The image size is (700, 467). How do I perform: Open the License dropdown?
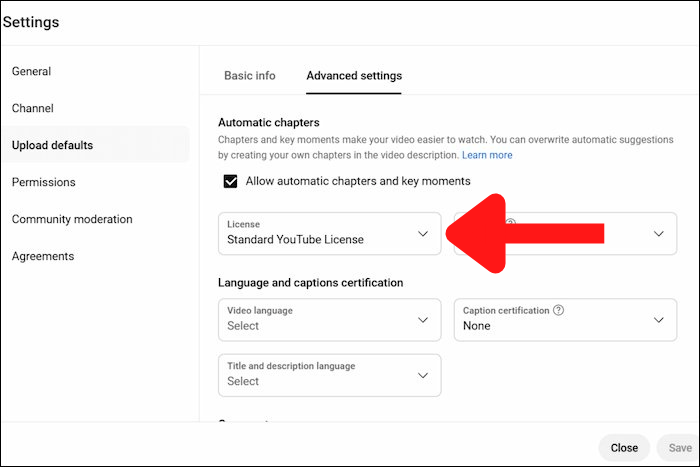329,234
